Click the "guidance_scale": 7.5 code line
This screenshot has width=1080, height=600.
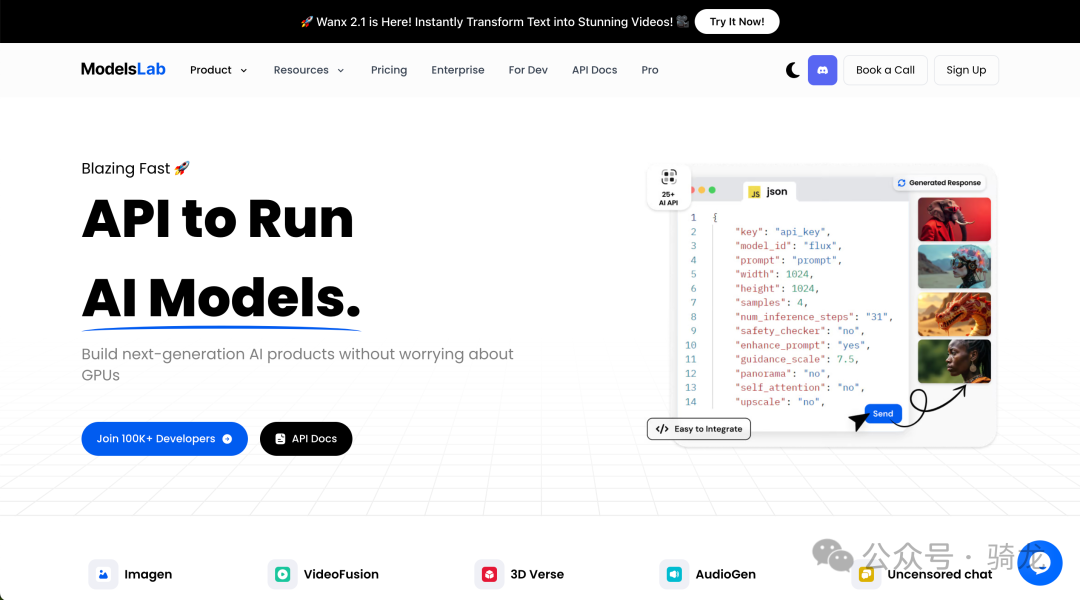click(x=797, y=360)
